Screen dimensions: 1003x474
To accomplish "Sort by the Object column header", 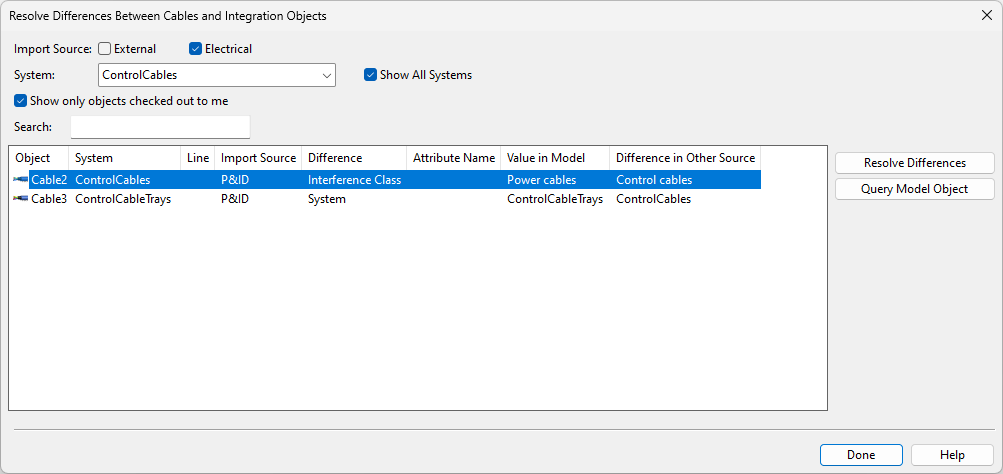I will [38, 158].
